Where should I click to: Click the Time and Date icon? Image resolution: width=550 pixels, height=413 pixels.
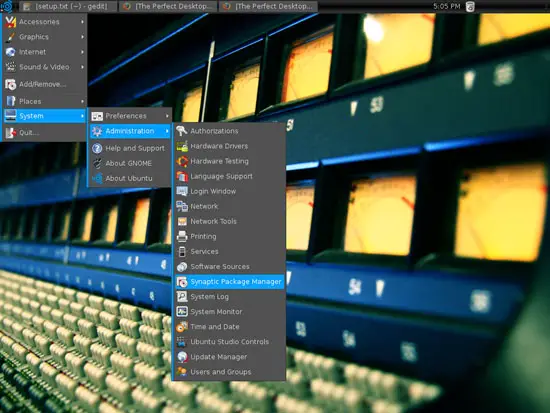[182, 327]
